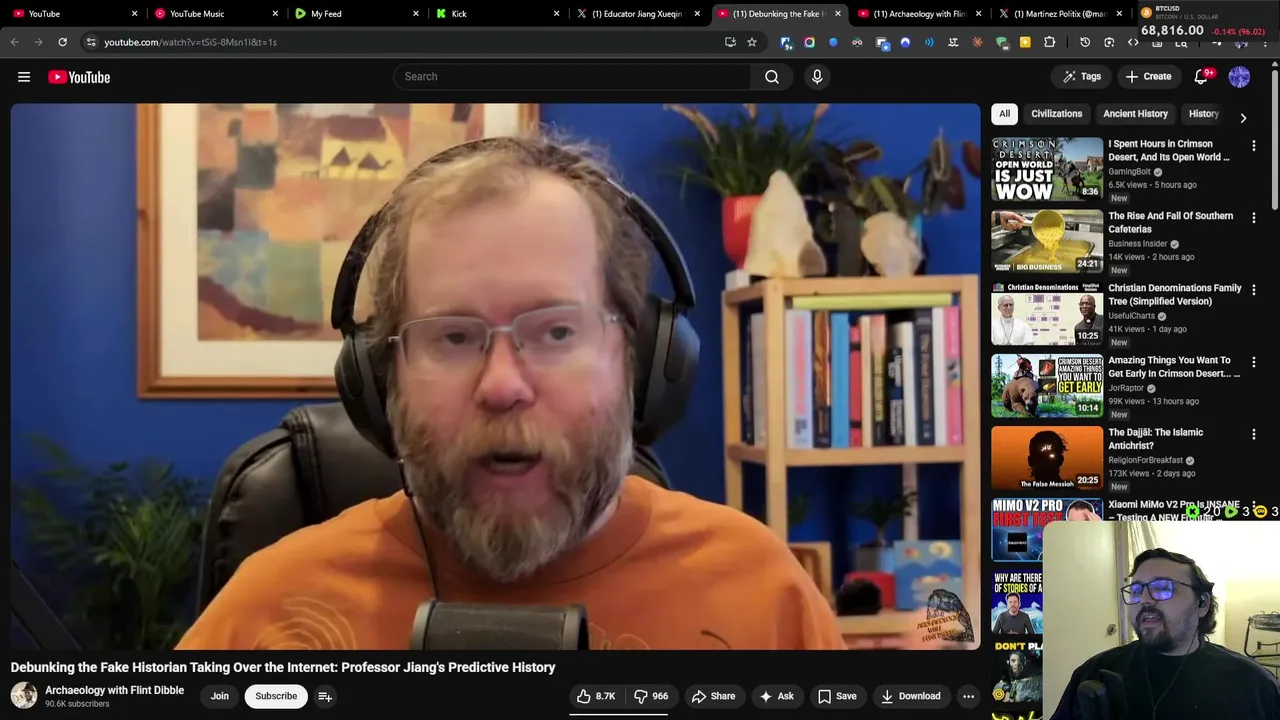Switch to the Kick browser tab

coord(497,14)
